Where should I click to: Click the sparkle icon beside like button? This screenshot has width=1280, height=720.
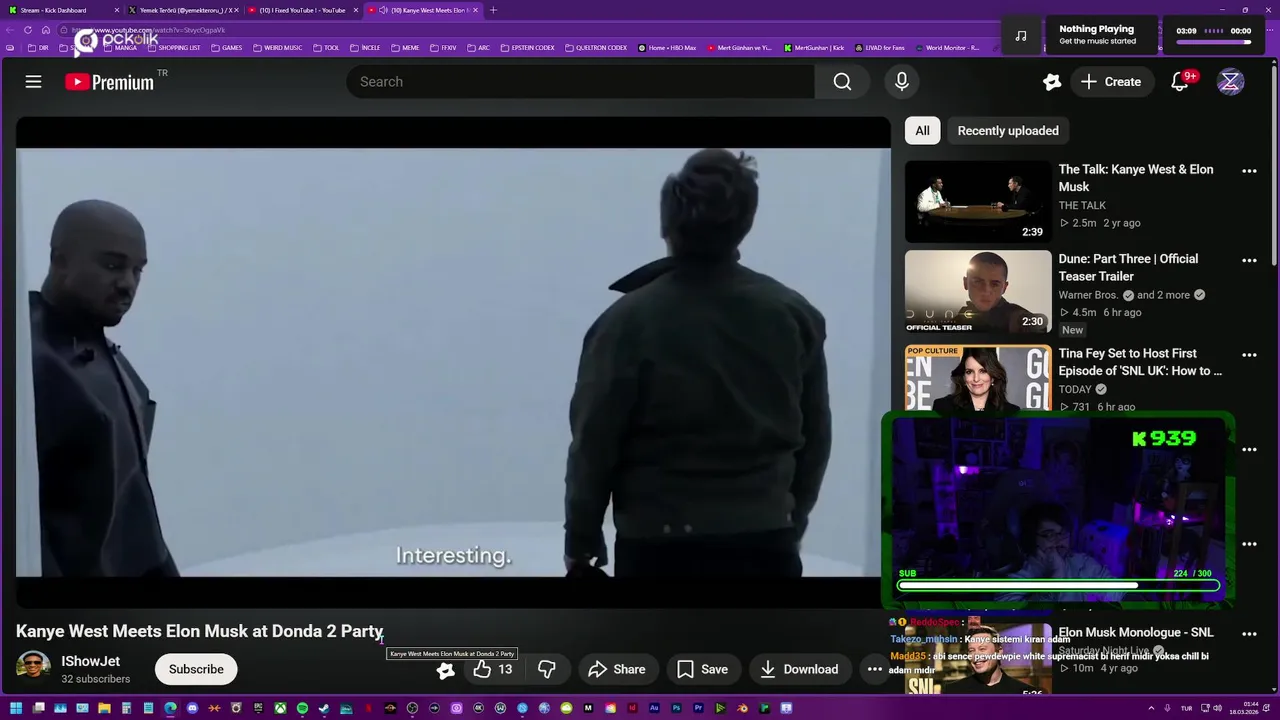pyautogui.click(x=446, y=669)
